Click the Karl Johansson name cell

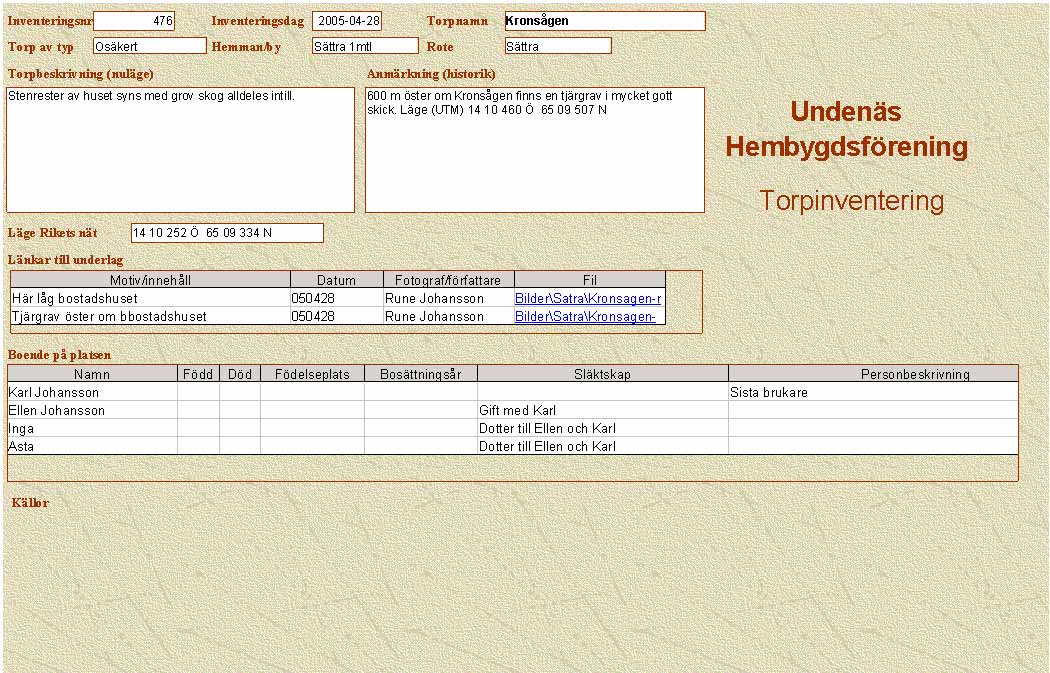click(92, 393)
